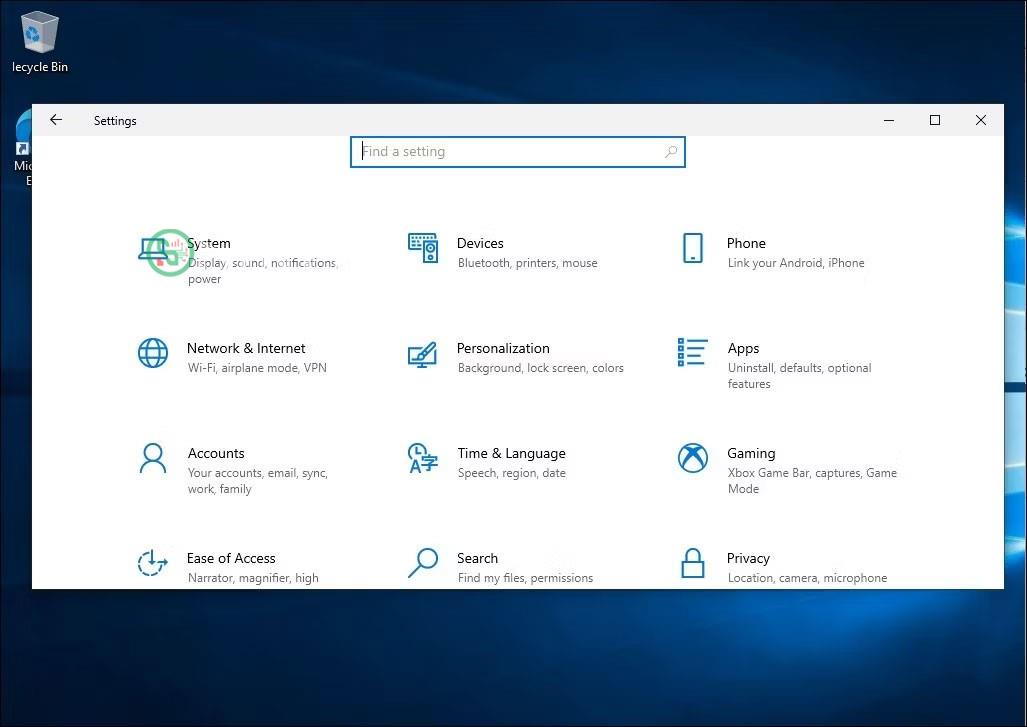Click the "Uninstall, defaults, optional features" description
This screenshot has width=1027, height=727.
799,375
